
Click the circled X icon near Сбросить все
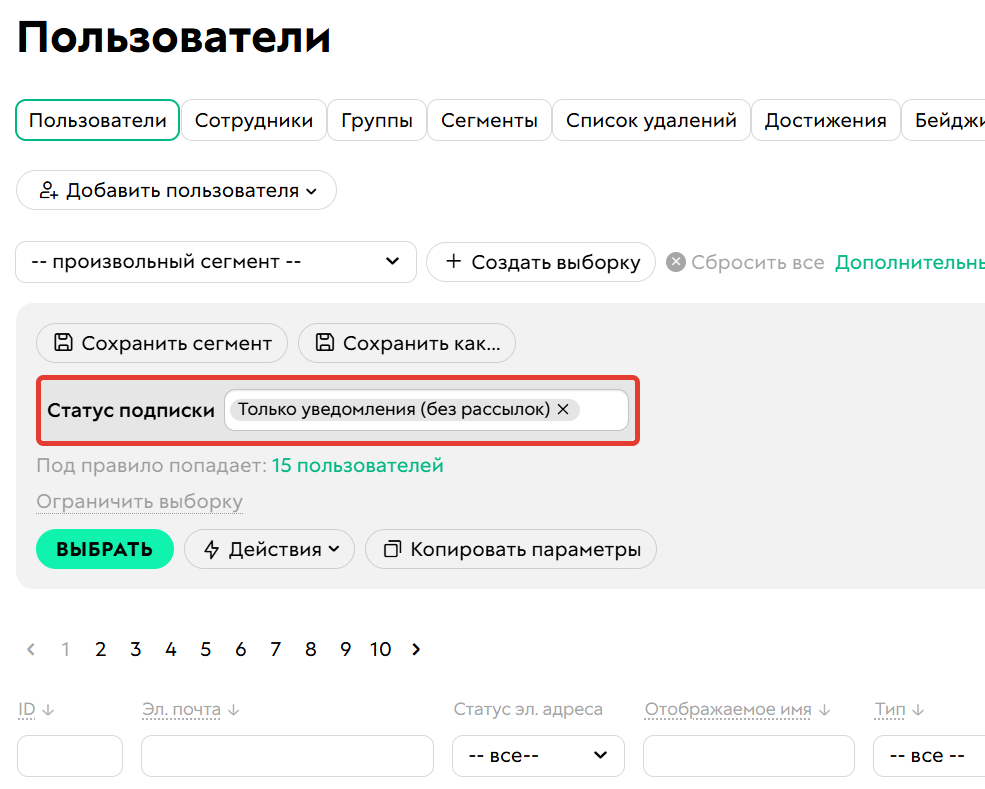click(675, 262)
